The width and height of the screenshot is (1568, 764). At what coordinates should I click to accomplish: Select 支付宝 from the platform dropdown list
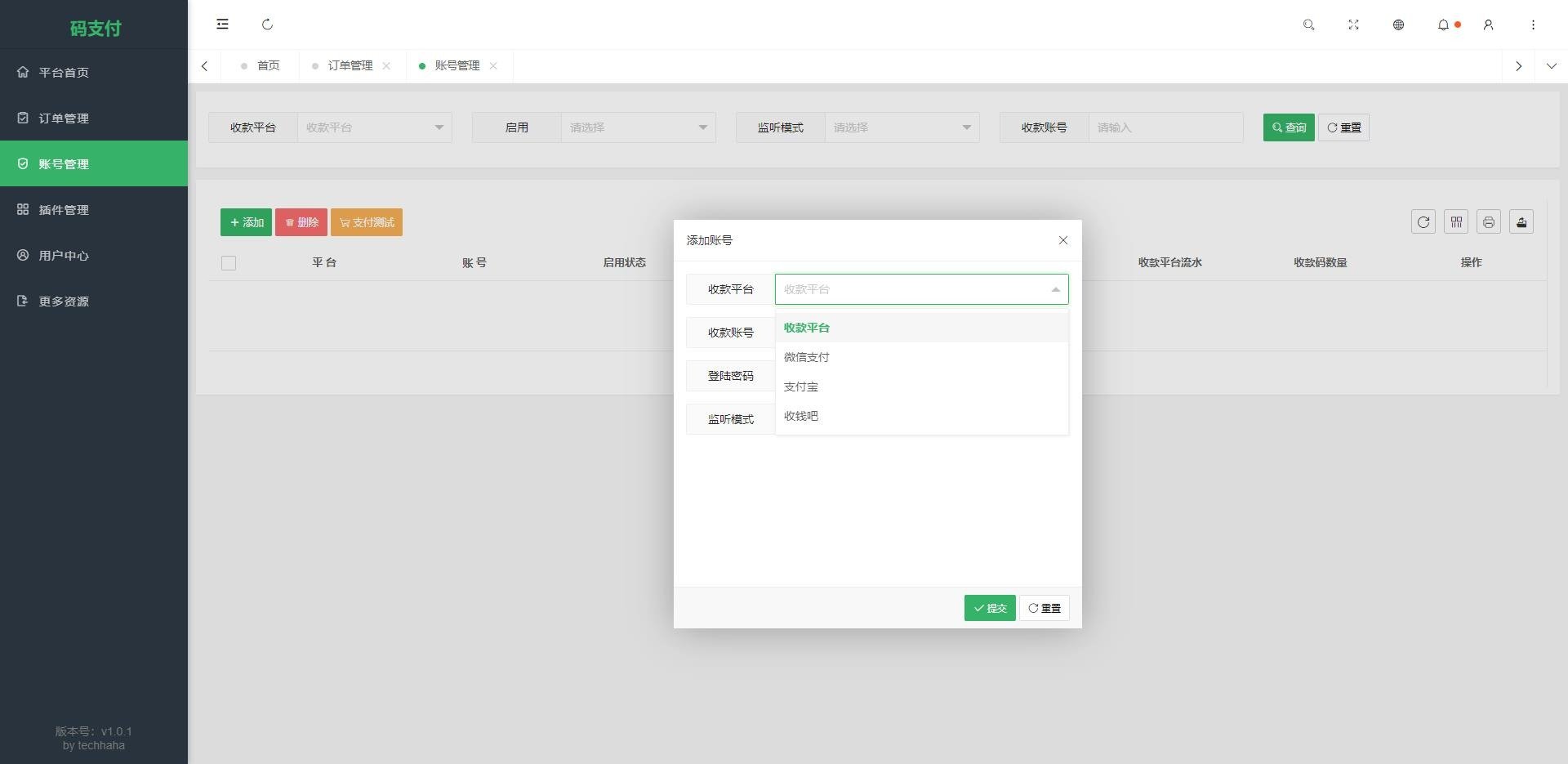pos(800,386)
